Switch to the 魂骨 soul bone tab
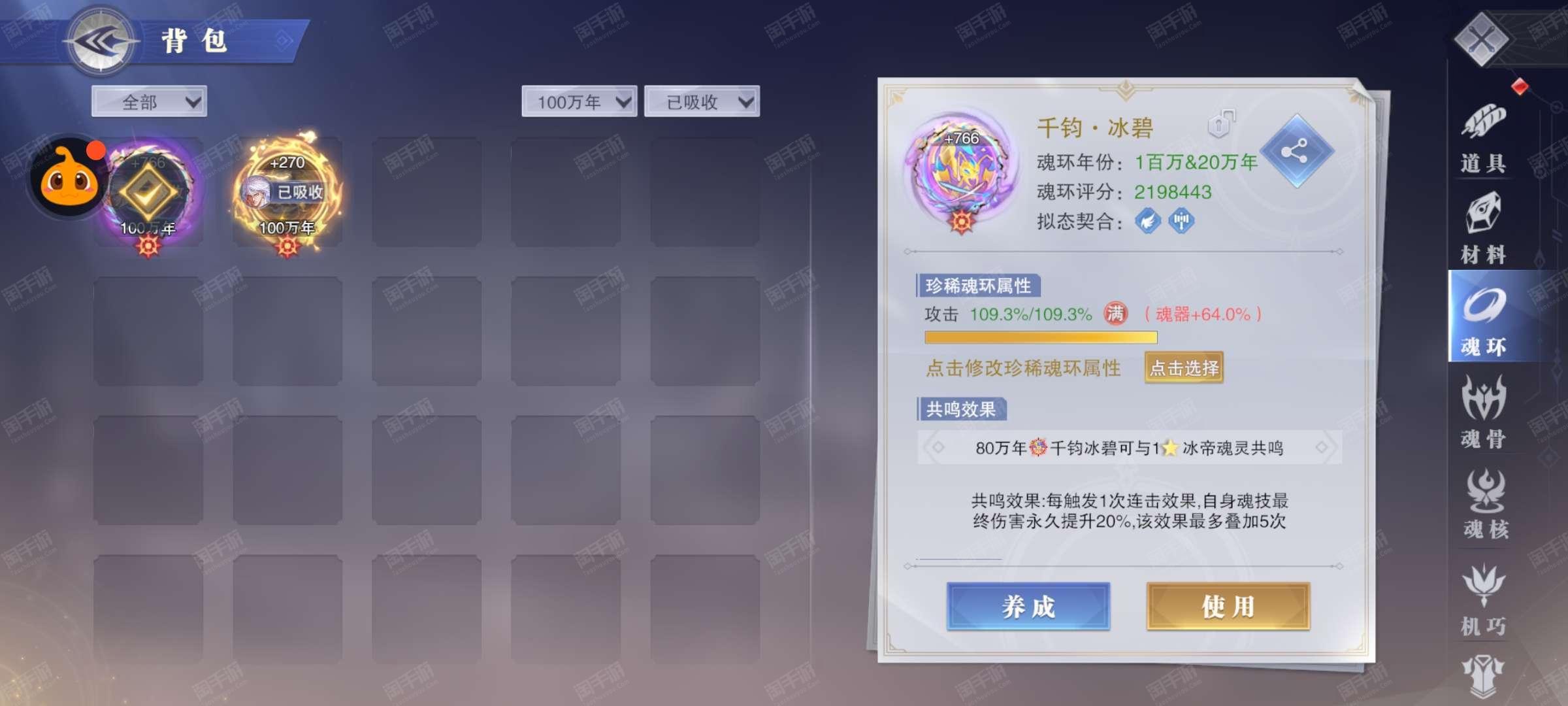This screenshot has width=1568, height=706. (x=1483, y=412)
